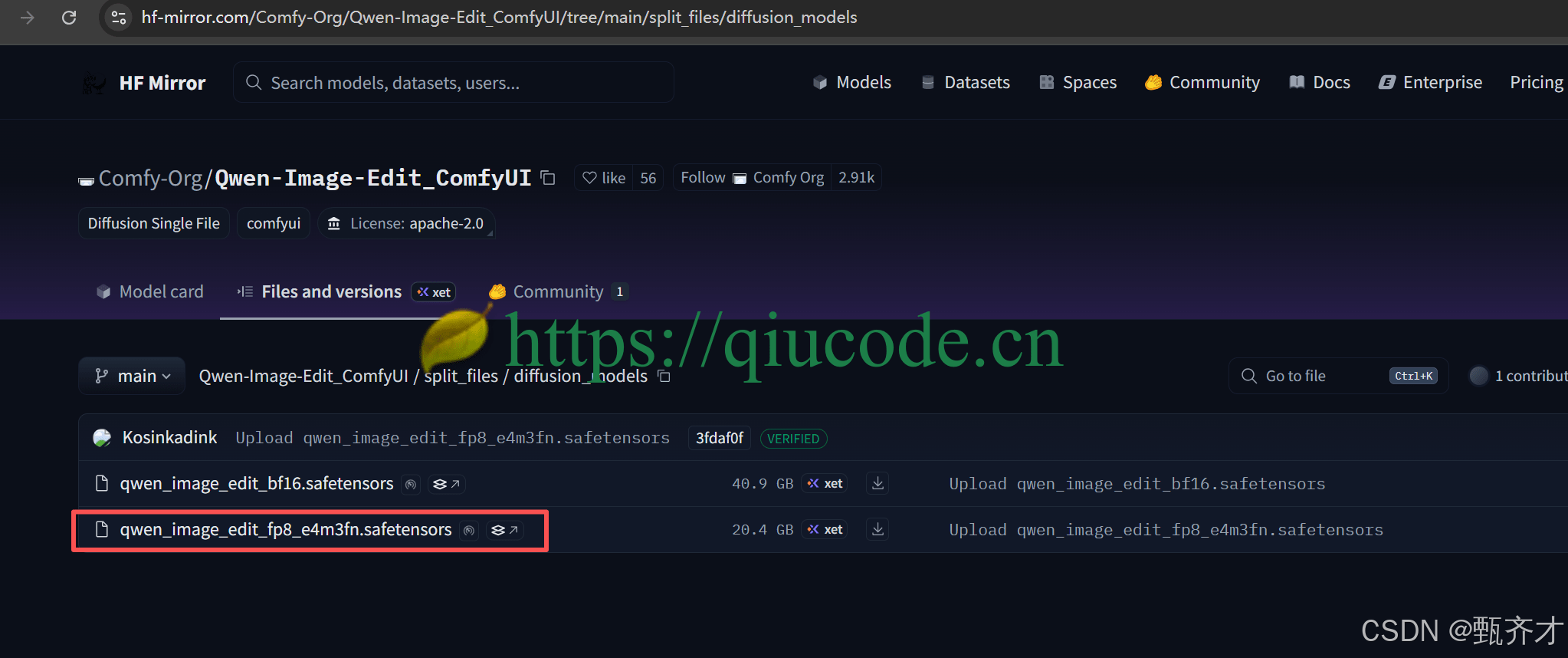Switch to the repository Community tab

[x=558, y=291]
